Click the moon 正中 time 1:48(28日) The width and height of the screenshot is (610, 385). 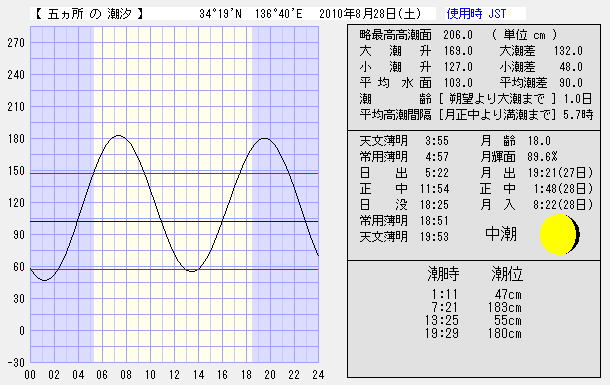[x=563, y=189]
